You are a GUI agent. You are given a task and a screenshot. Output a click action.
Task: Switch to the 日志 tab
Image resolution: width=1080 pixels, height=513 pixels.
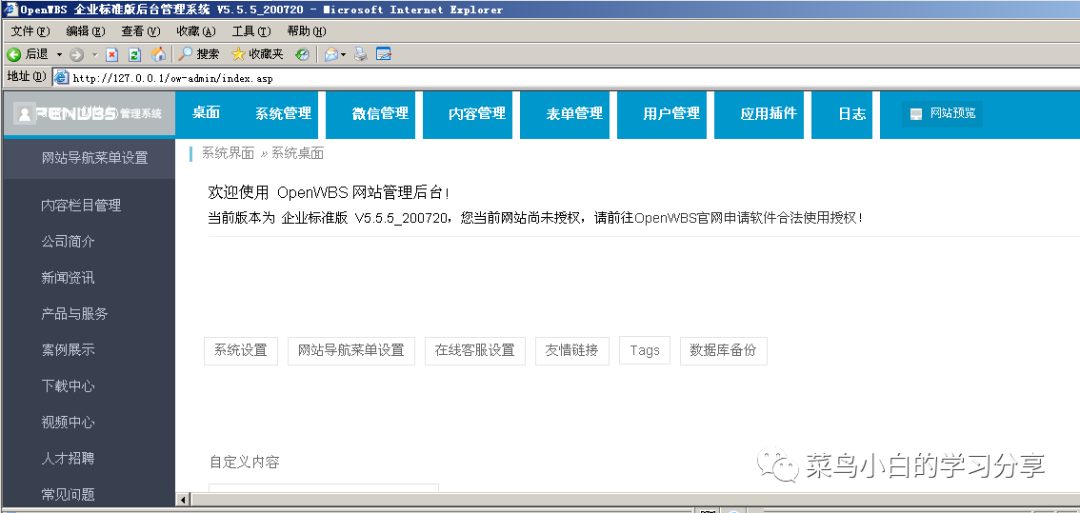tap(852, 114)
